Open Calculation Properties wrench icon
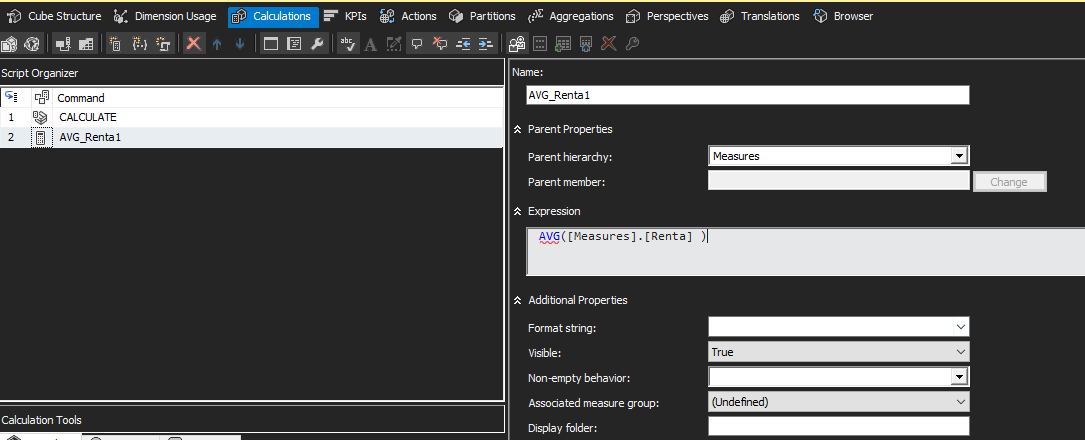This screenshot has width=1085, height=440. 318,44
